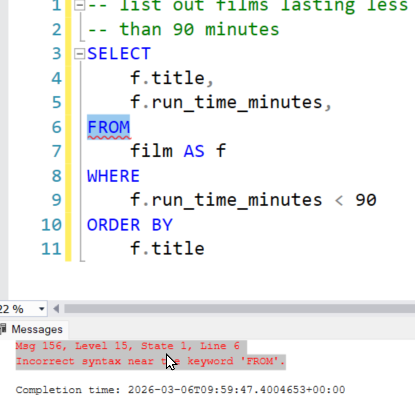Click the comment text on line 1

pos(248,6)
